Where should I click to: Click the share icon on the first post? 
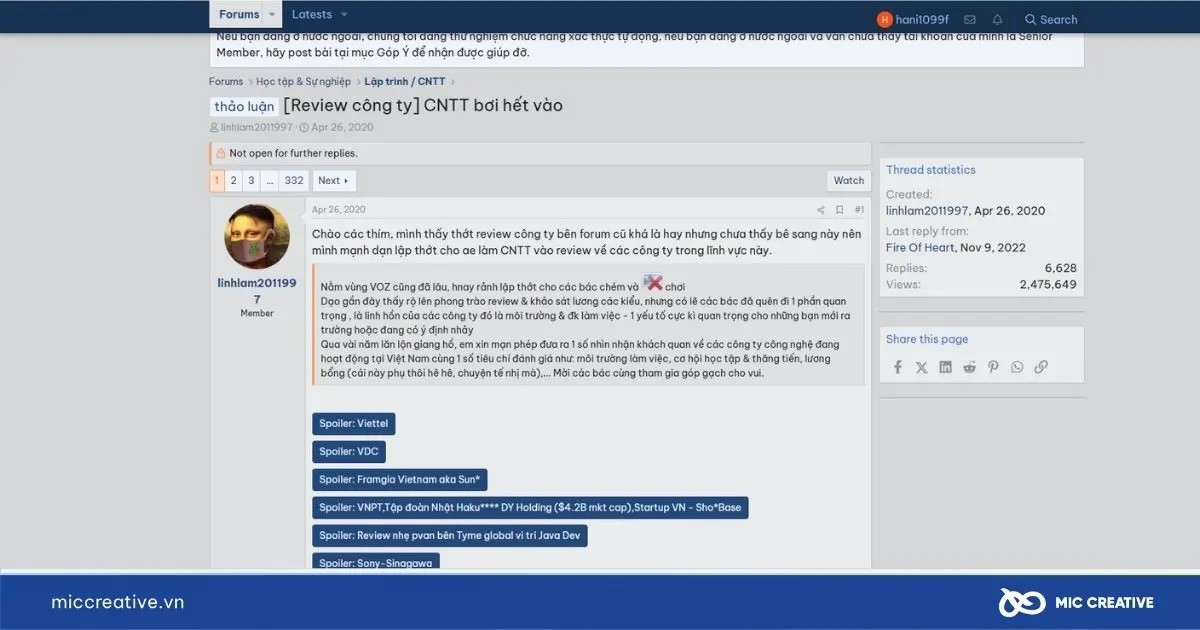pyautogui.click(x=821, y=210)
